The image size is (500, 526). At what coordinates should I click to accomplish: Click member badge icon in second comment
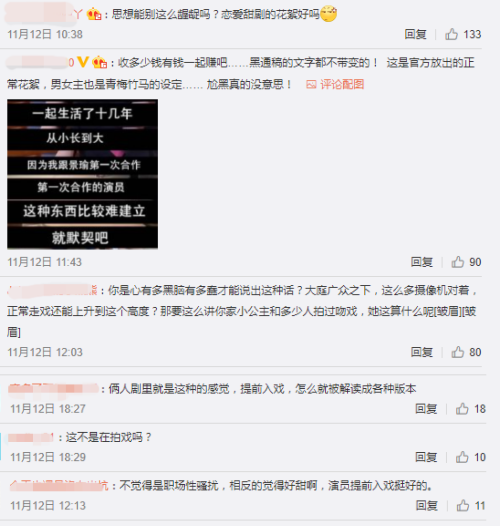click(100, 62)
